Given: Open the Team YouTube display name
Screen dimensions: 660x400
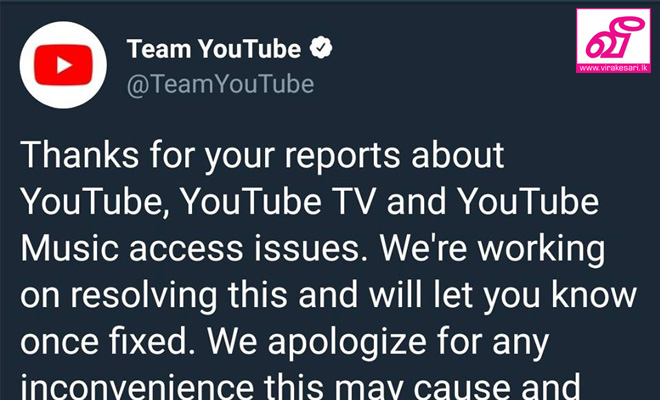Looking at the screenshot, I should (214, 48).
